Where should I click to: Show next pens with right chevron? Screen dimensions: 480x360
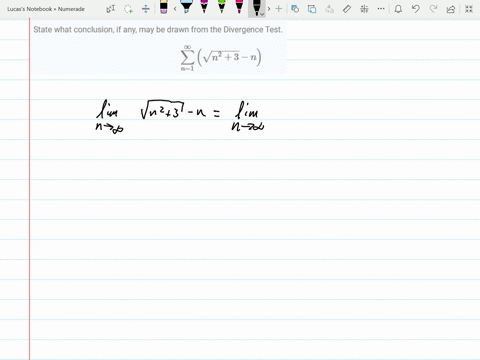pyautogui.click(x=269, y=9)
